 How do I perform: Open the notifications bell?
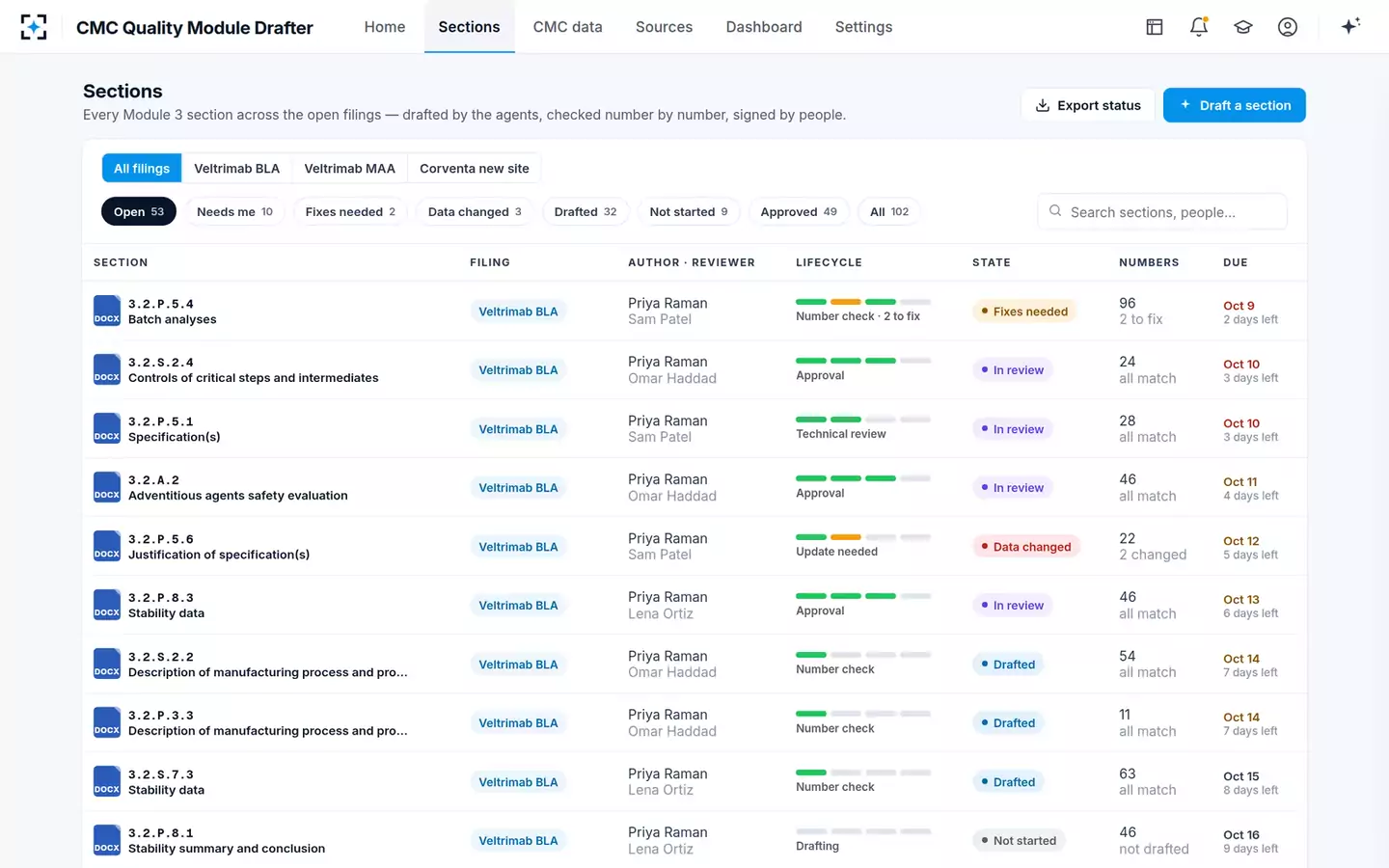[x=1199, y=27]
